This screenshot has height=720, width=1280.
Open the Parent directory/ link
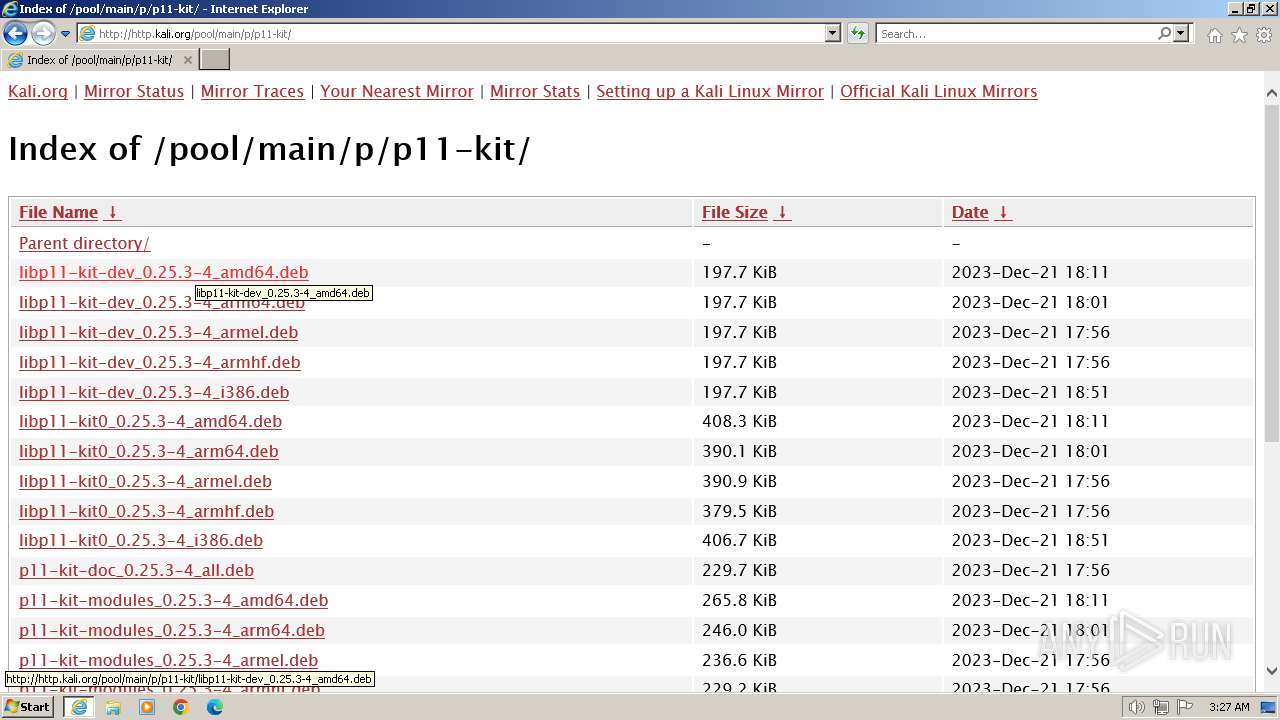tap(84, 243)
